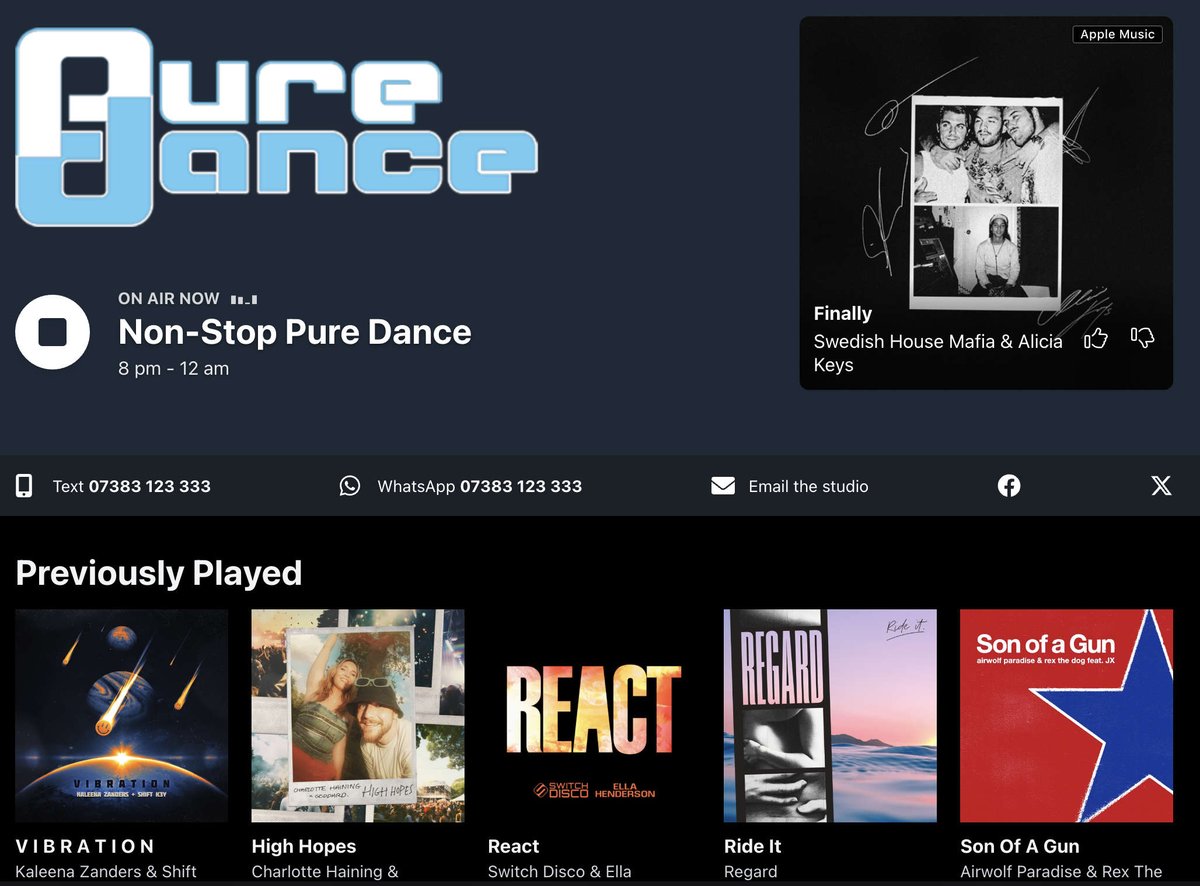1200x886 pixels.
Task: Open the VIBRATION album cover
Action: (121, 716)
